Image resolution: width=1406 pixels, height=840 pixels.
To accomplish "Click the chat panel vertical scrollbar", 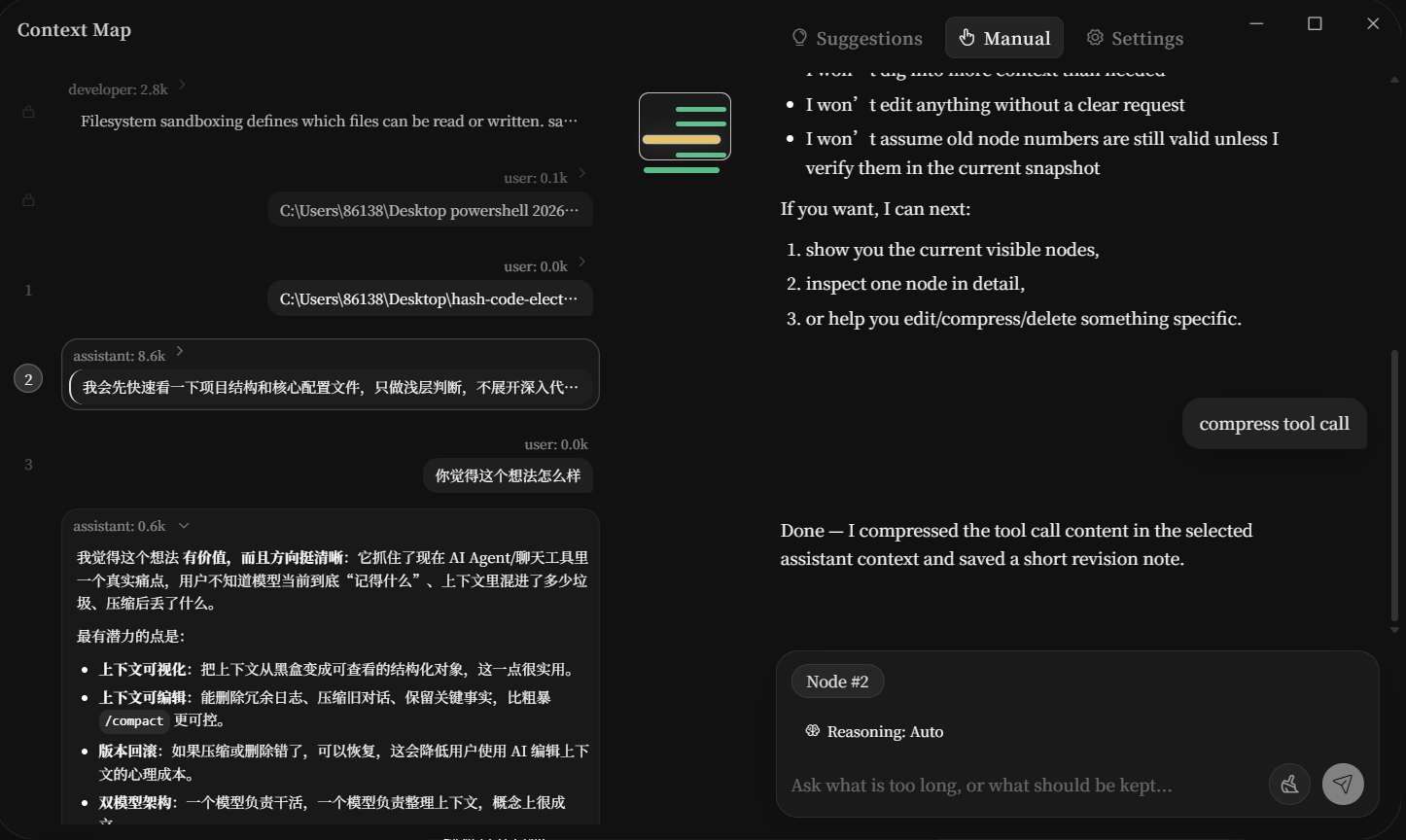I will tap(1394, 486).
